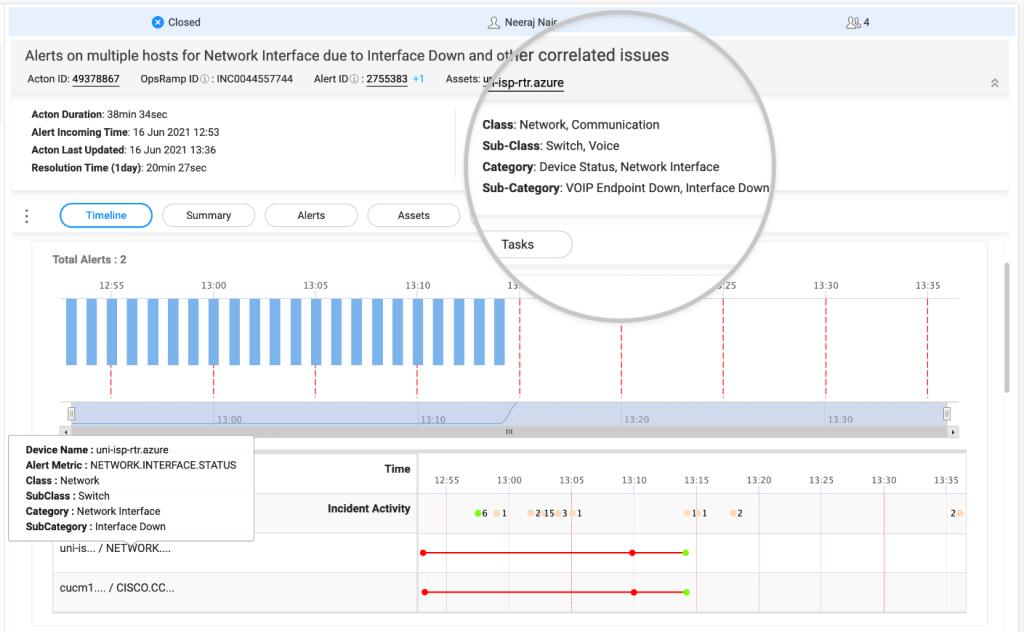Open the kebab menu beside the Timeline tab
This screenshot has height=632, width=1024.
pos(26,215)
